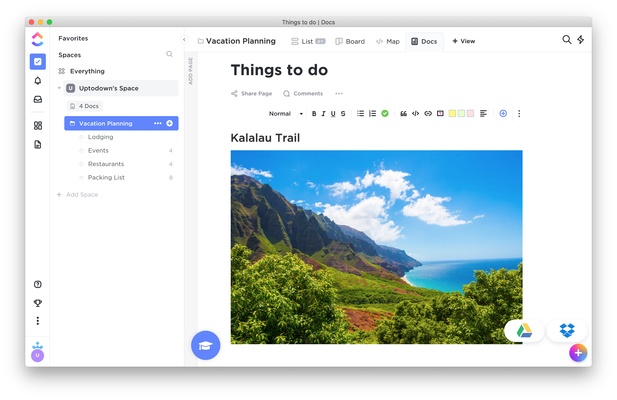Click Add Page vertical strip
Image resolution: width=617 pixels, height=400 pixels.
[x=190, y=71]
